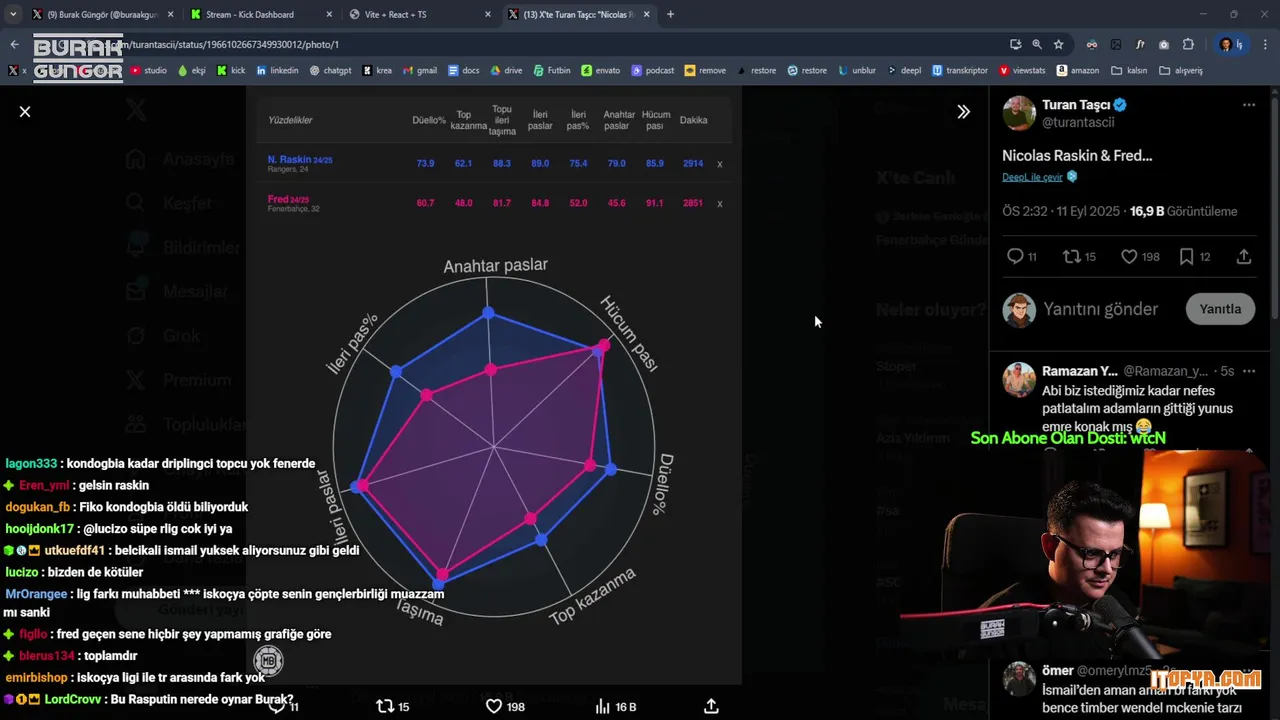The width and height of the screenshot is (1280, 720).
Task: Open the studio bookmark
Action: click(x=149, y=70)
